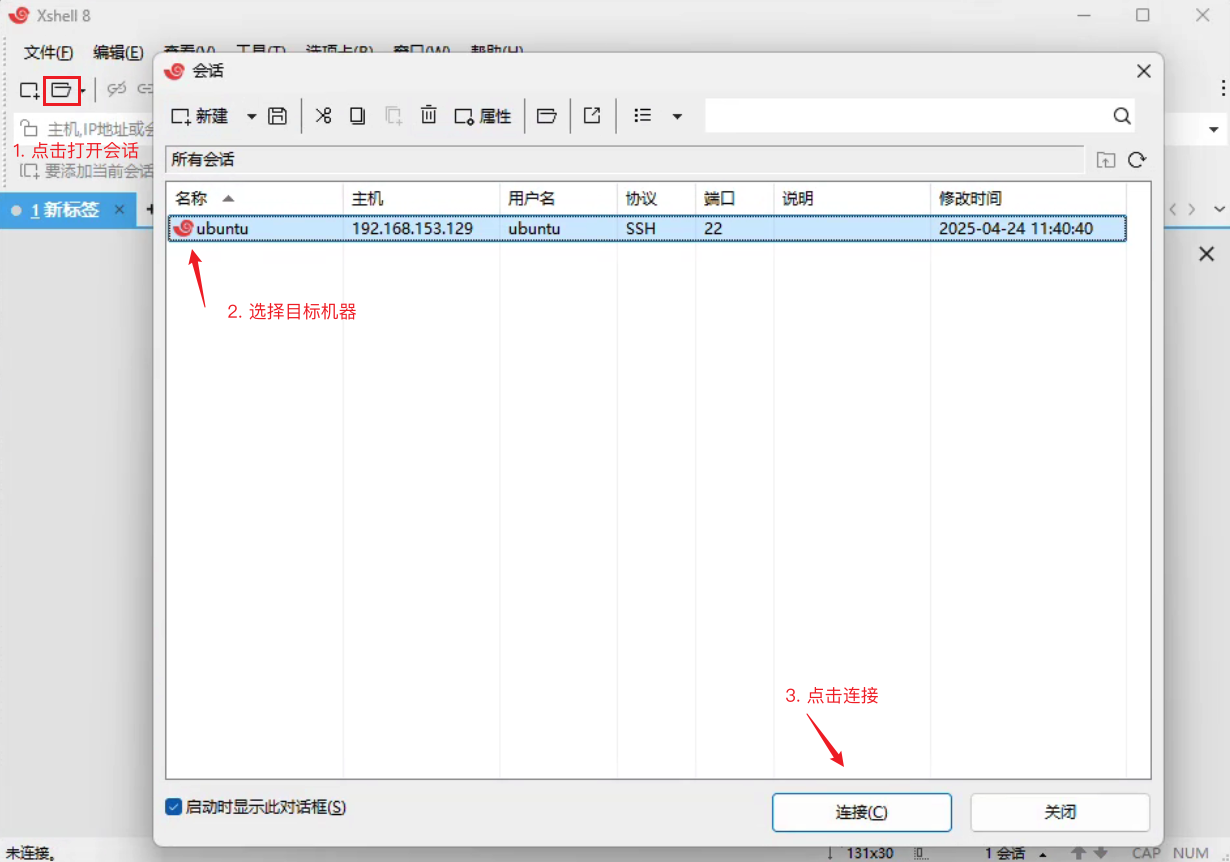Open the 属性 (Properties) toolbar item

coord(483,116)
